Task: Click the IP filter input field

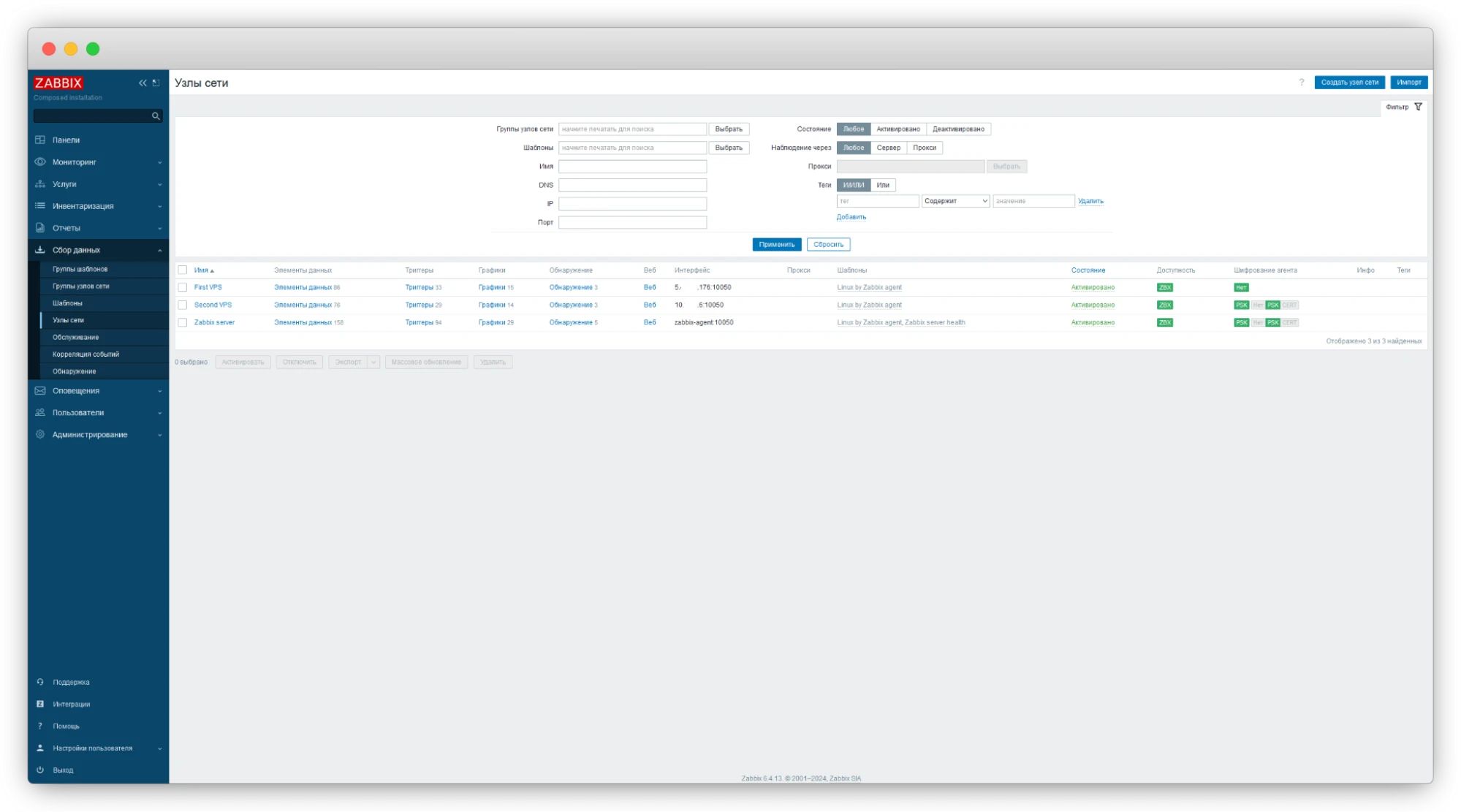Action: click(632, 204)
